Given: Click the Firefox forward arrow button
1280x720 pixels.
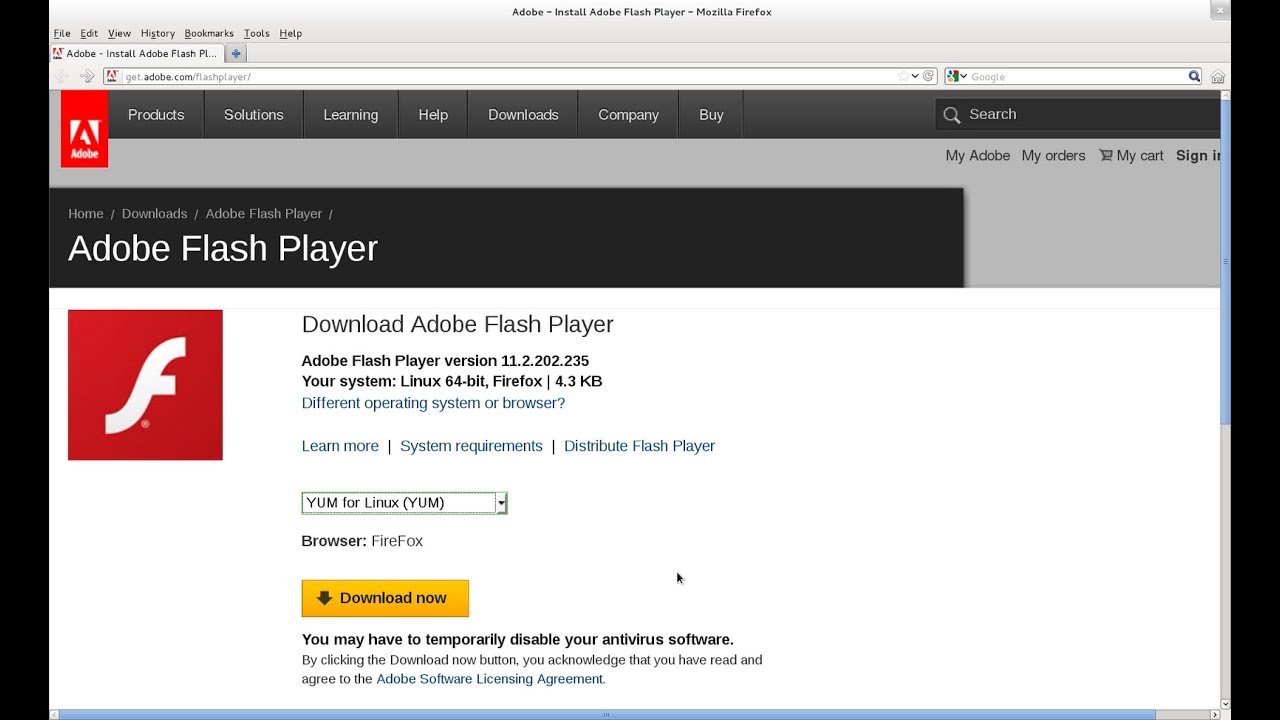Looking at the screenshot, I should tap(87, 76).
